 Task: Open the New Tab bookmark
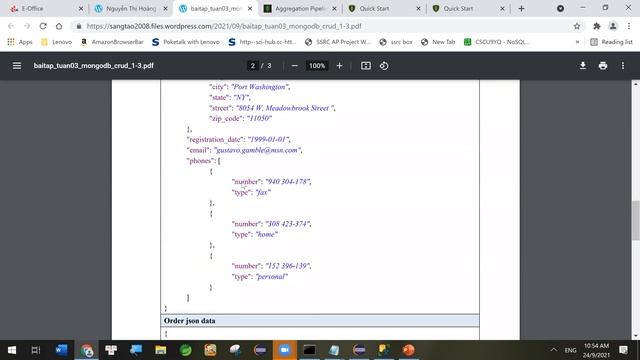tap(438, 42)
